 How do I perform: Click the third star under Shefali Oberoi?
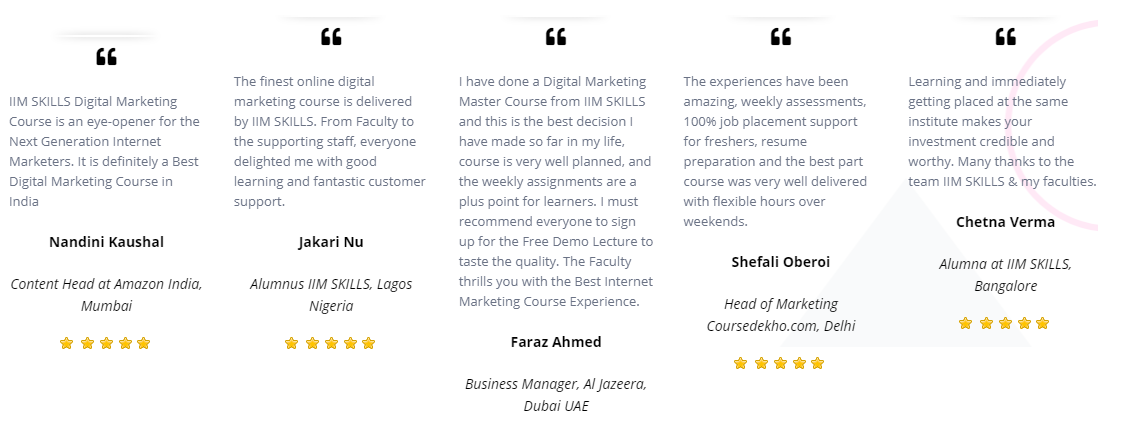pos(780,363)
